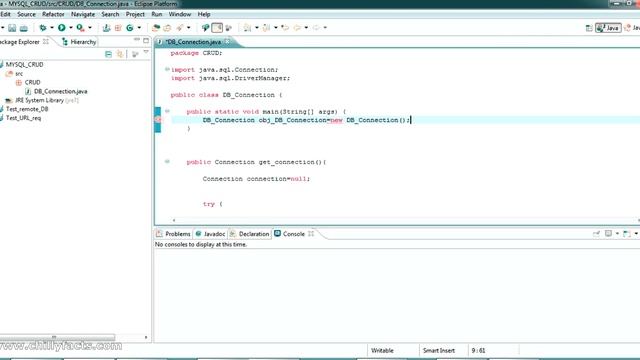This screenshot has width=640, height=360.
Task: Open the Source menu
Action: (x=27, y=14)
